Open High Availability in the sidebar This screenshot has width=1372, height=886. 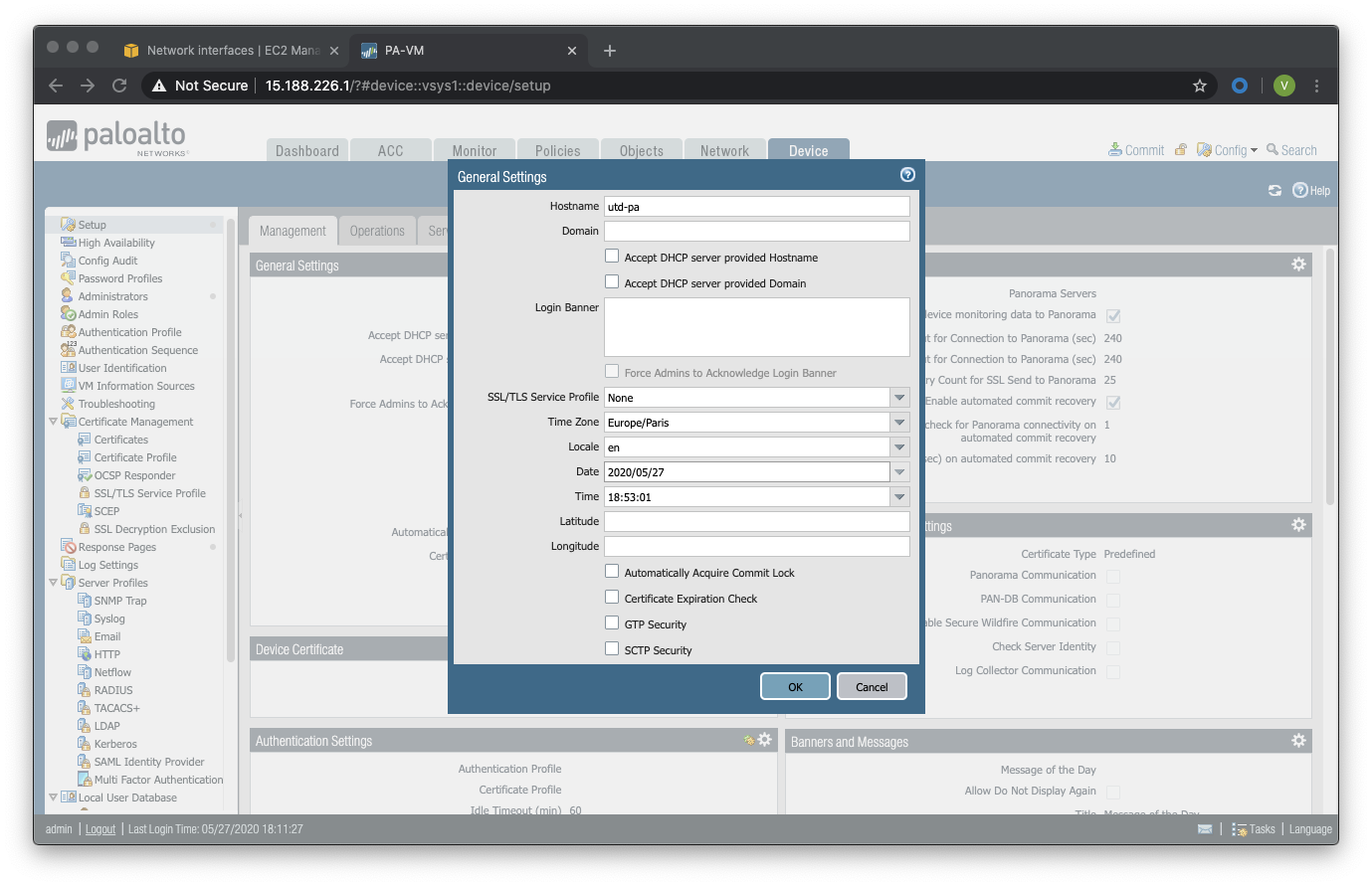pyautogui.click(x=116, y=243)
